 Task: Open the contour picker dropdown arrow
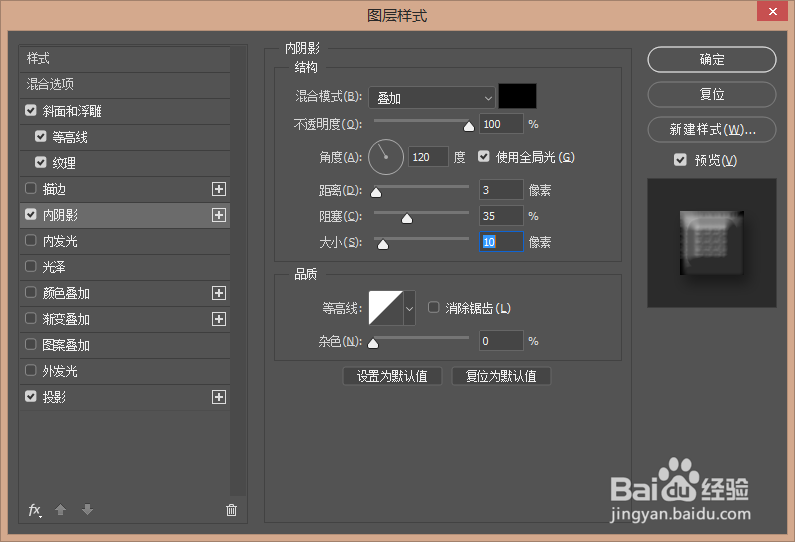(410, 308)
